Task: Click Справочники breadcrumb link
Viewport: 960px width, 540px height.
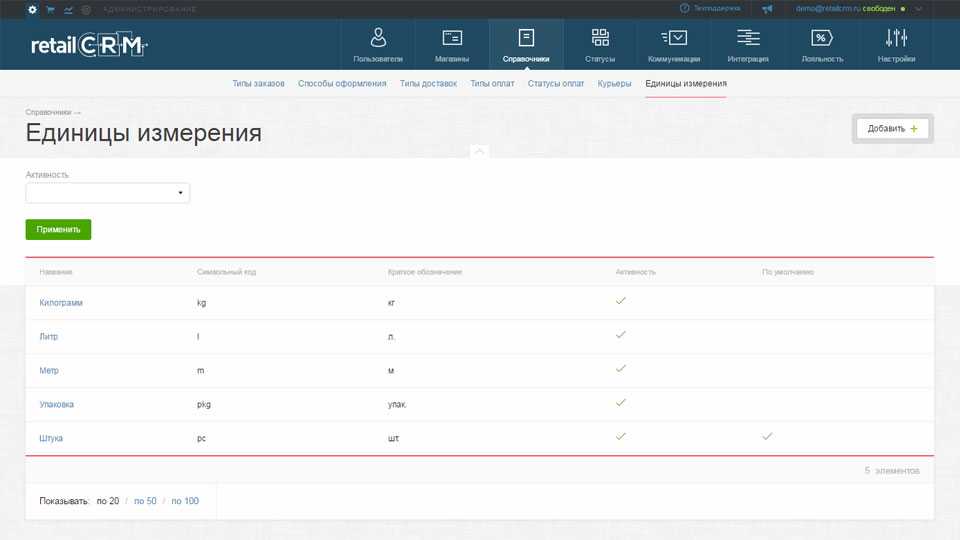Action: tap(48, 112)
